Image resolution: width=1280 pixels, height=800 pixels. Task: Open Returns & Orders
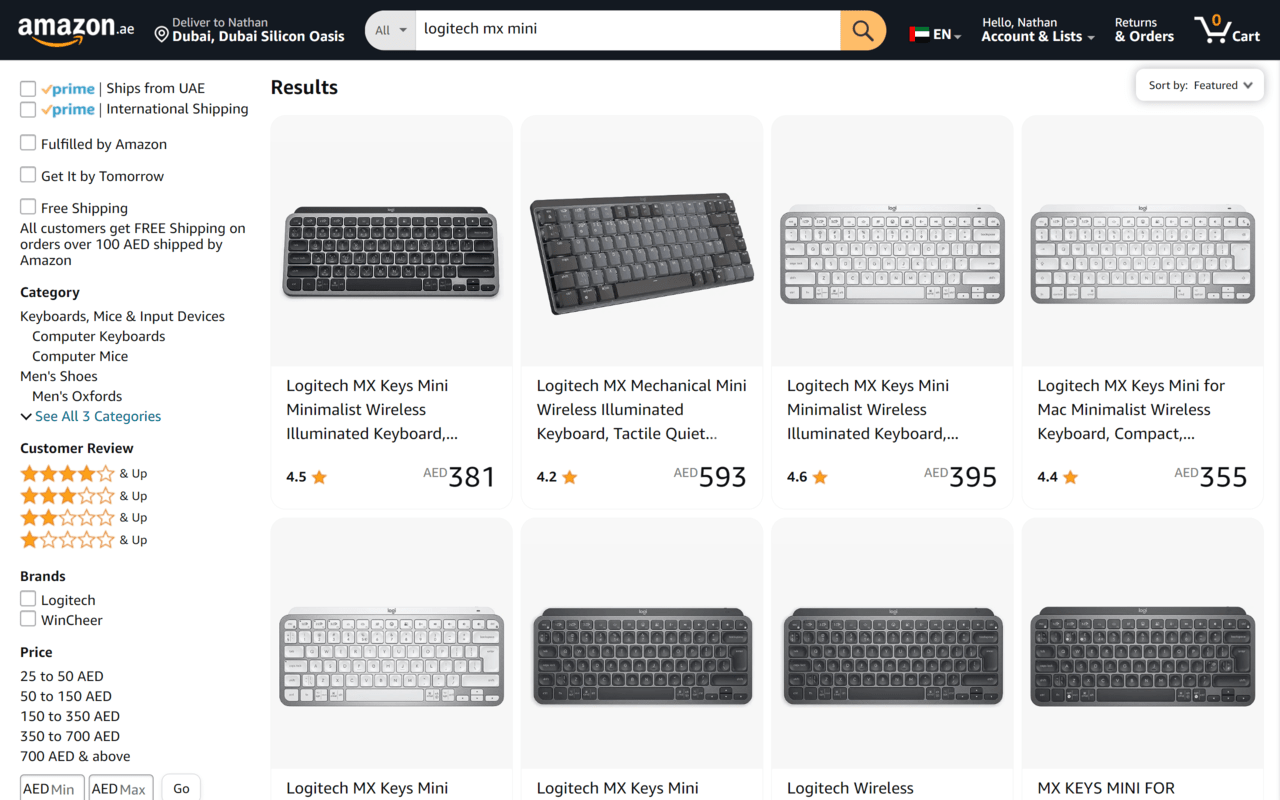click(1144, 30)
